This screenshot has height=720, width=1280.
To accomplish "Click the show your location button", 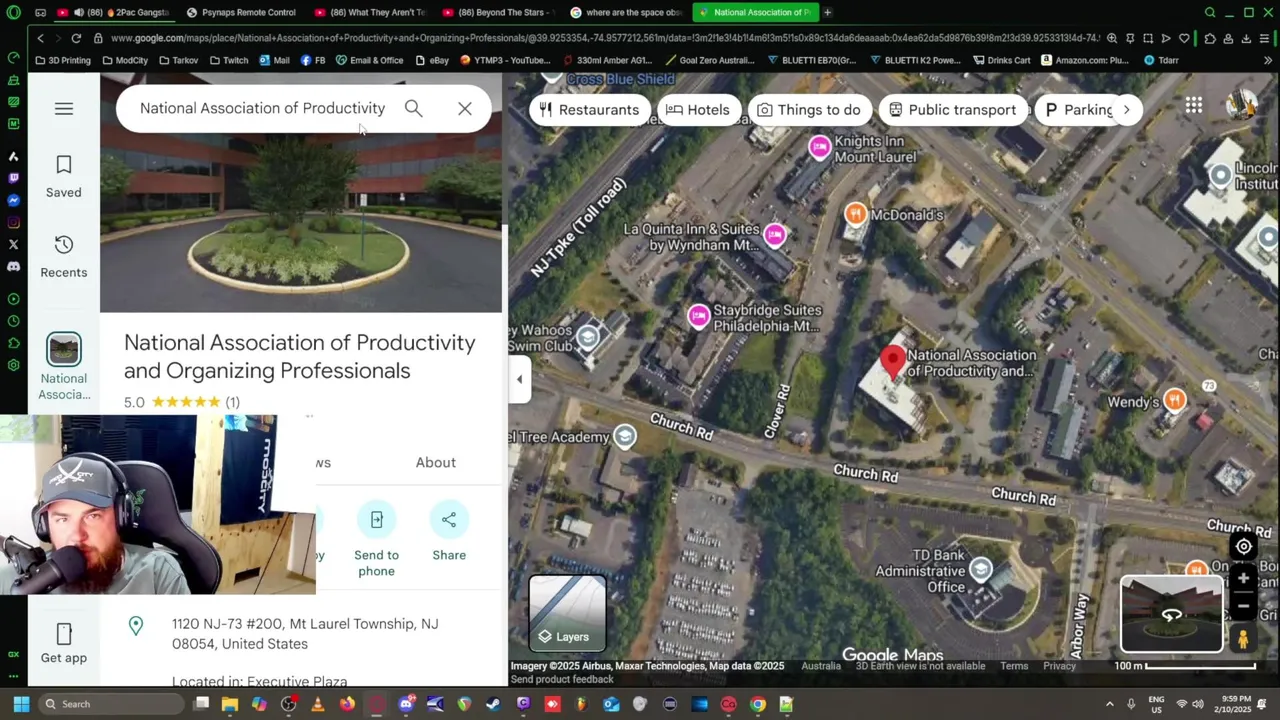I will click(x=1244, y=547).
